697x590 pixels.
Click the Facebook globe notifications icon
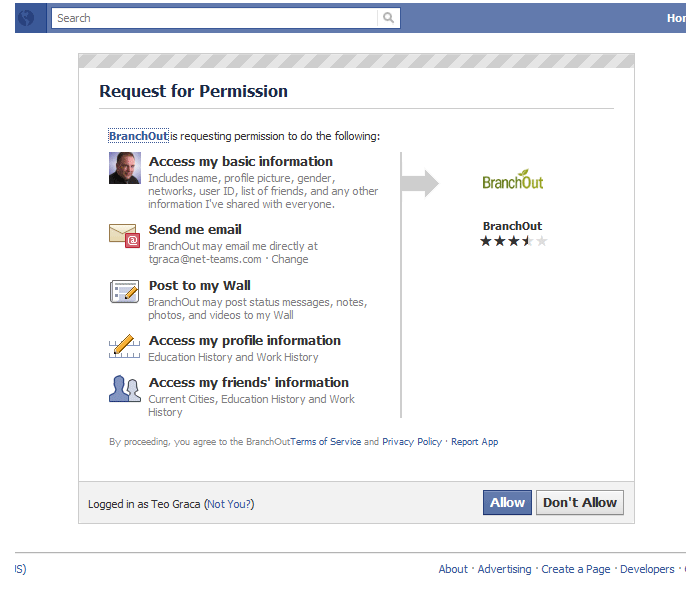tap(26, 18)
